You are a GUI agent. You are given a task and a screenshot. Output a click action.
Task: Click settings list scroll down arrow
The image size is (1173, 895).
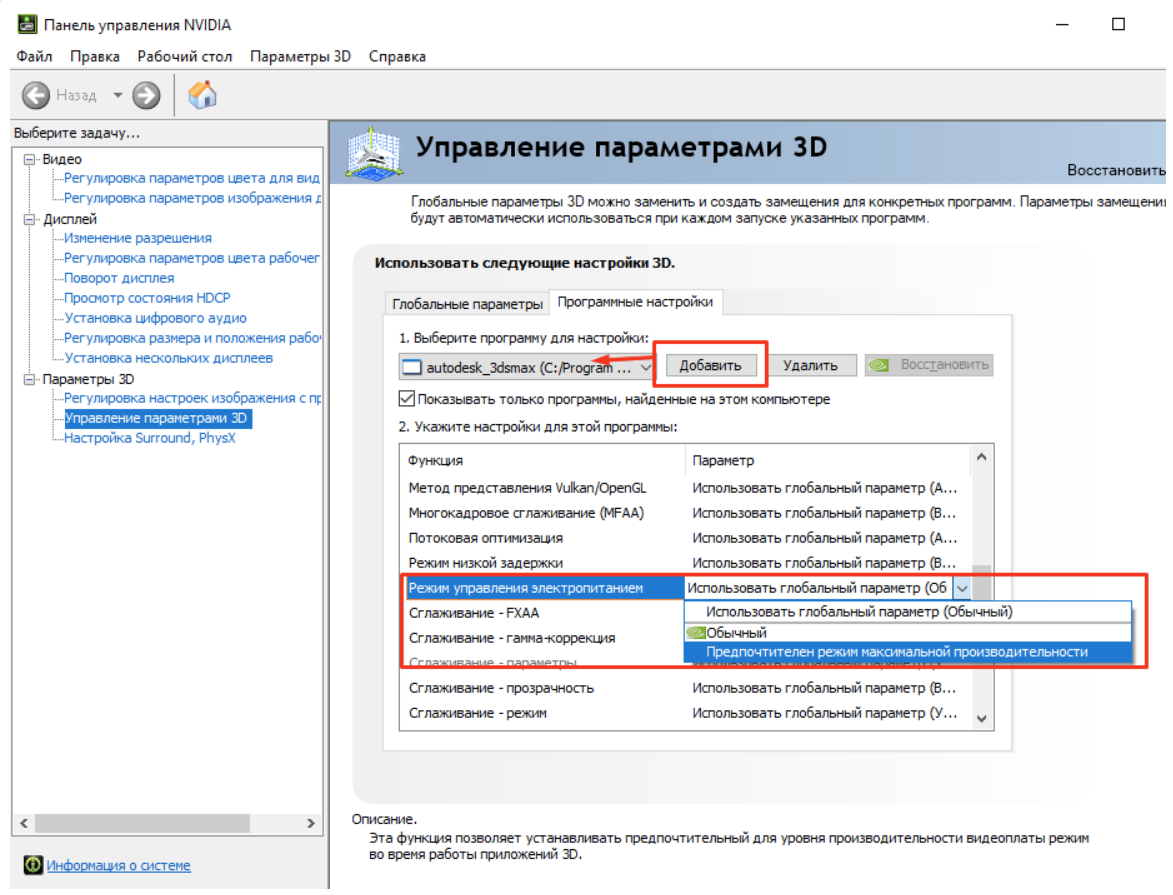(982, 718)
